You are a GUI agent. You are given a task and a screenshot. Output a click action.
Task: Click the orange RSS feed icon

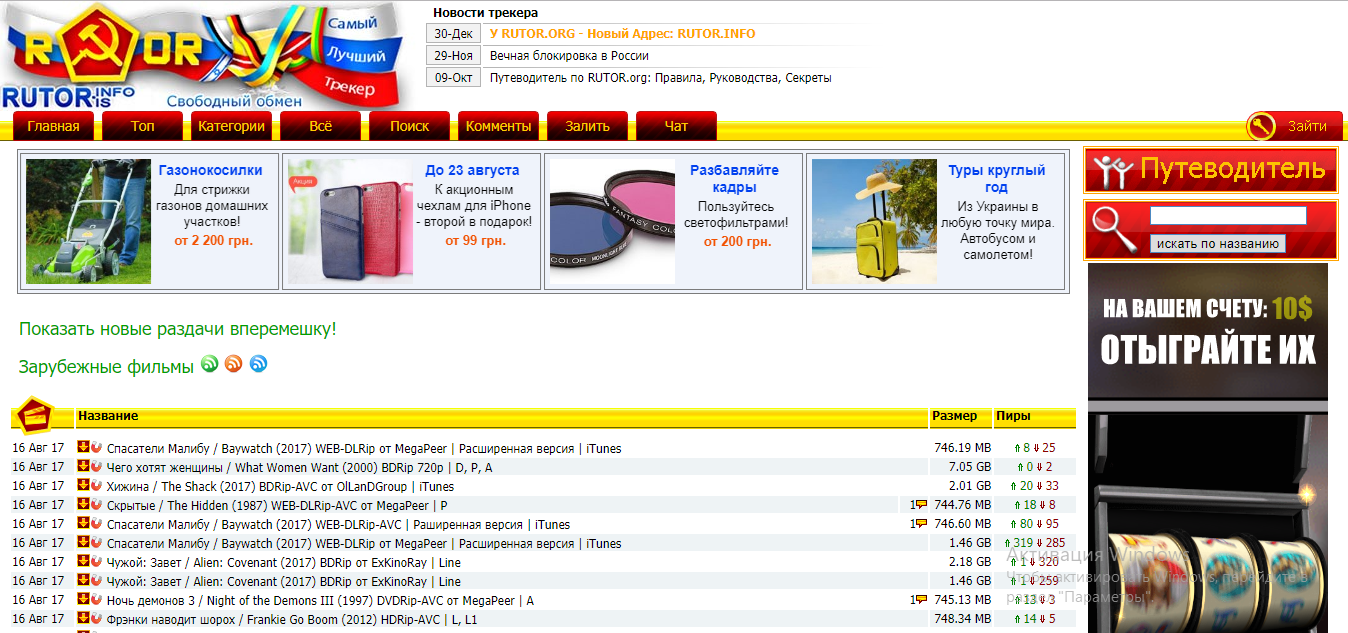[x=234, y=364]
